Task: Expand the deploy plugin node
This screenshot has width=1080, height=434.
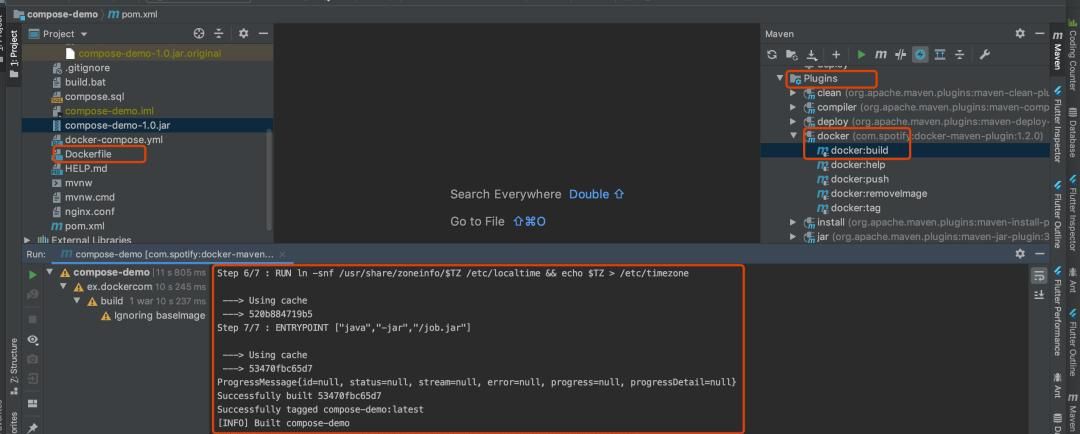Action: pos(793,122)
